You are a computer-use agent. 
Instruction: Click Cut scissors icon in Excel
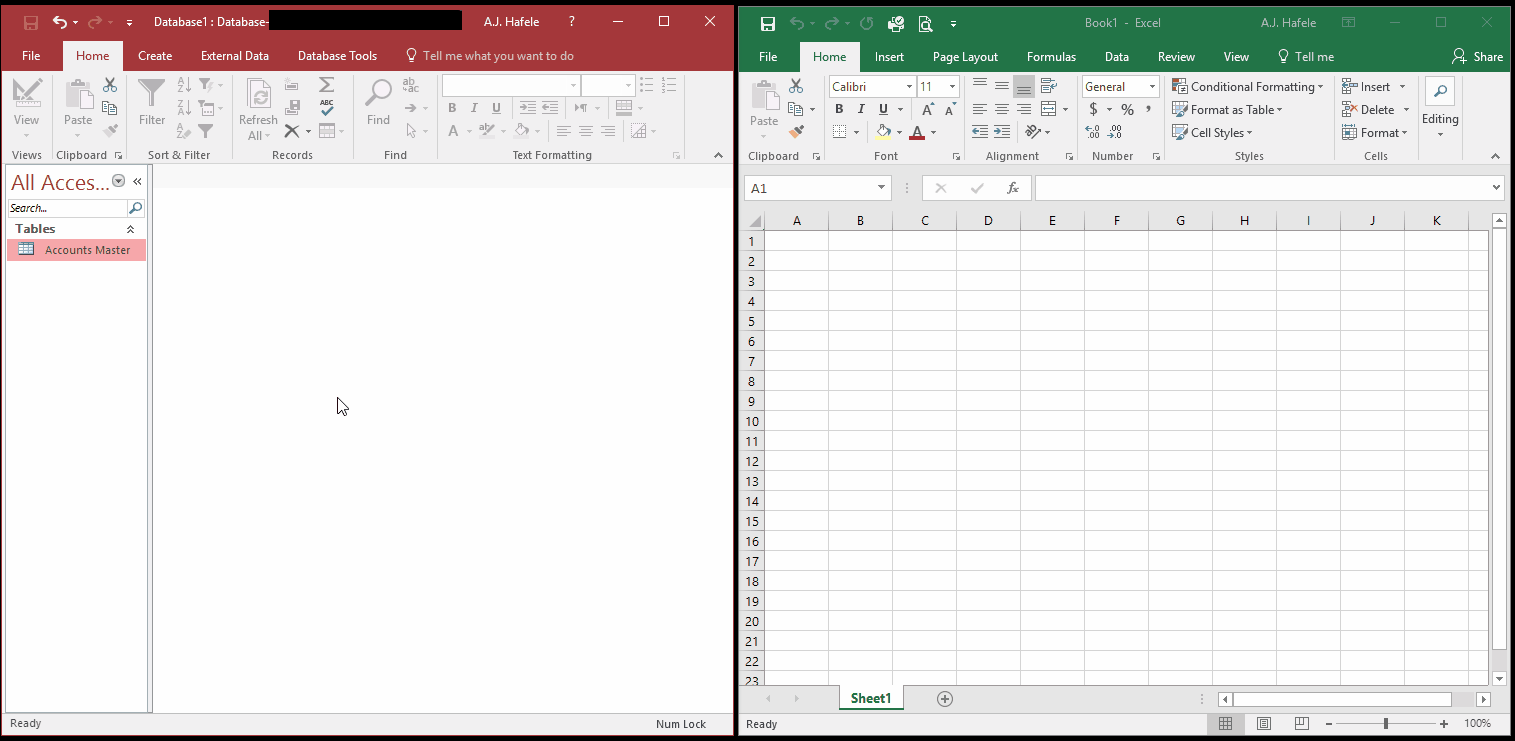coord(796,86)
